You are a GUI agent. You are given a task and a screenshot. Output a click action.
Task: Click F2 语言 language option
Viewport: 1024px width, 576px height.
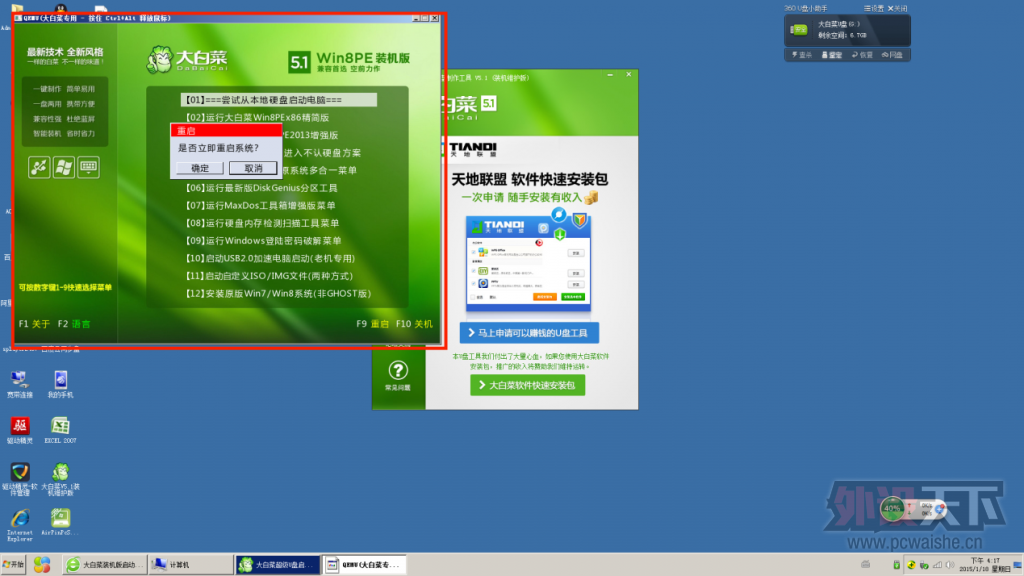tap(74, 324)
